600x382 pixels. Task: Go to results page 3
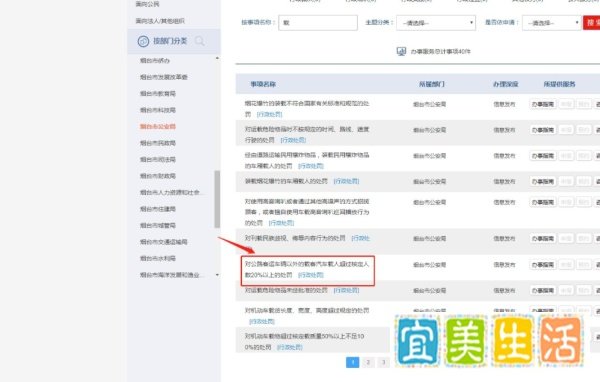point(383,362)
